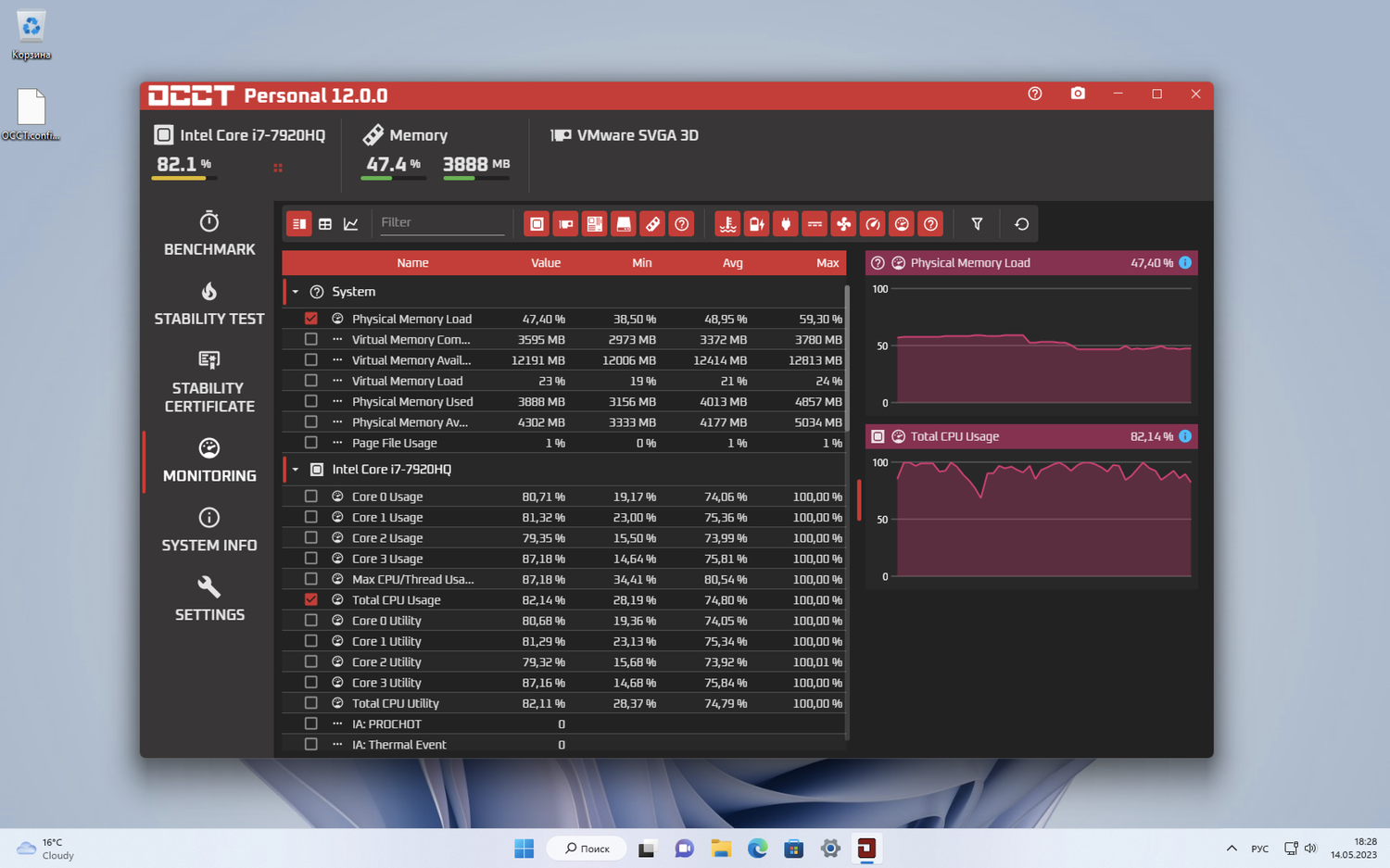Open info for the Total CPU Usage graph
This screenshot has height=868, width=1390.
pos(1185,436)
